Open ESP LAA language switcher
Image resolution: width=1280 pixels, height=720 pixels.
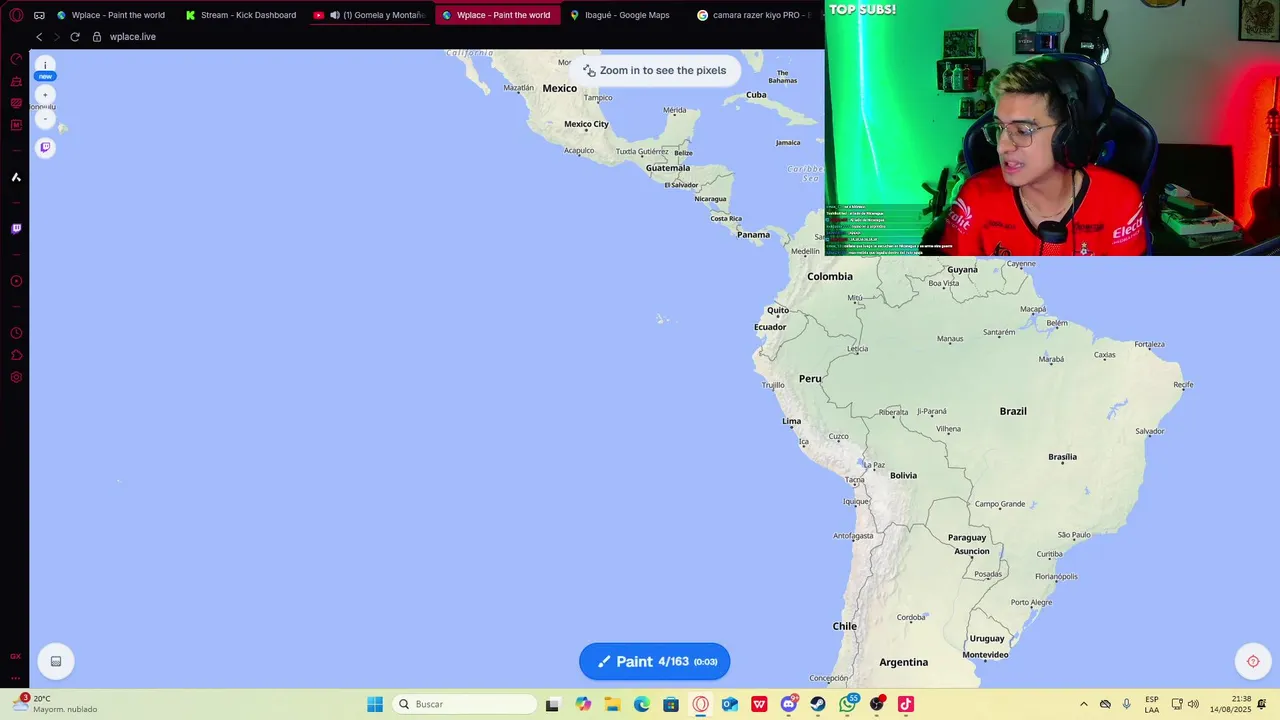1152,704
